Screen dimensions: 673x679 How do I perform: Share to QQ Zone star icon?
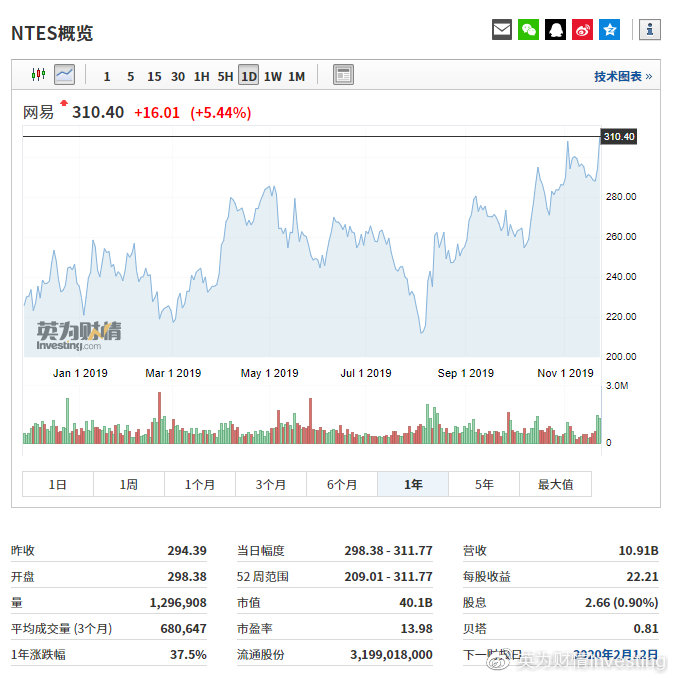(x=609, y=29)
